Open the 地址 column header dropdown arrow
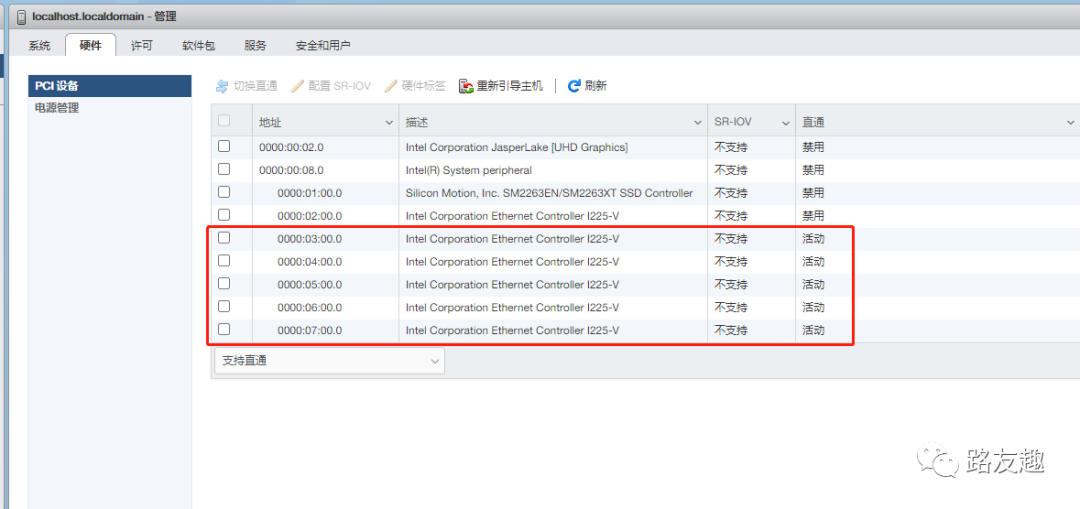 [388, 123]
